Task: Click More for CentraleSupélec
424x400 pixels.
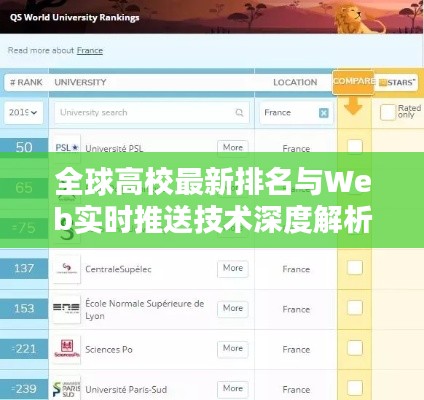Action: point(233,268)
